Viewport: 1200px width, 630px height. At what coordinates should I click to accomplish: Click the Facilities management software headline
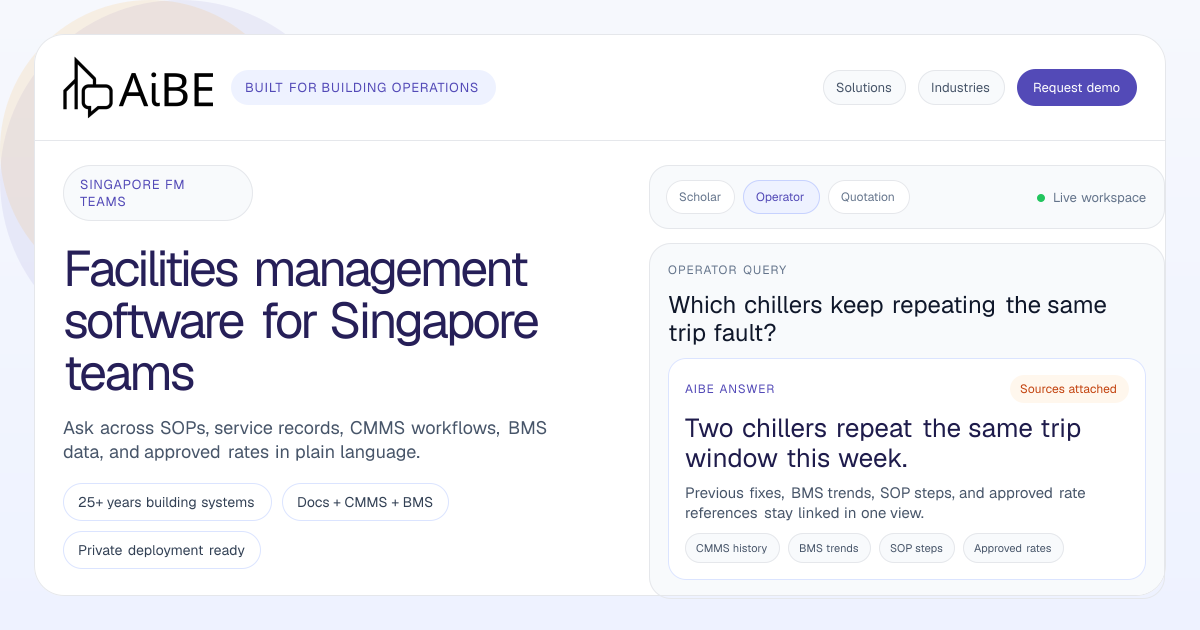pos(302,322)
